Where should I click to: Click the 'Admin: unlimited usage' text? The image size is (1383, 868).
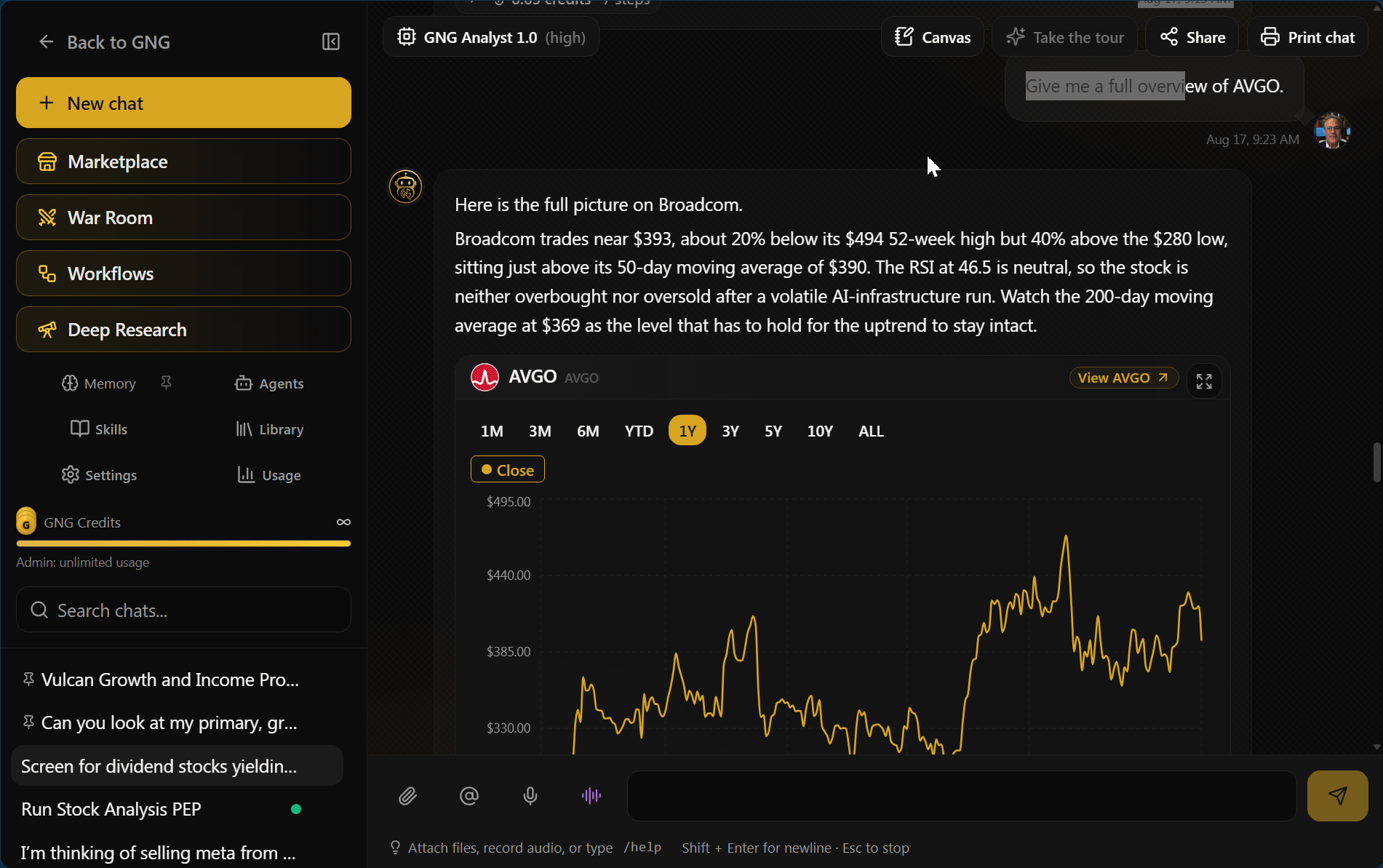[83, 562]
